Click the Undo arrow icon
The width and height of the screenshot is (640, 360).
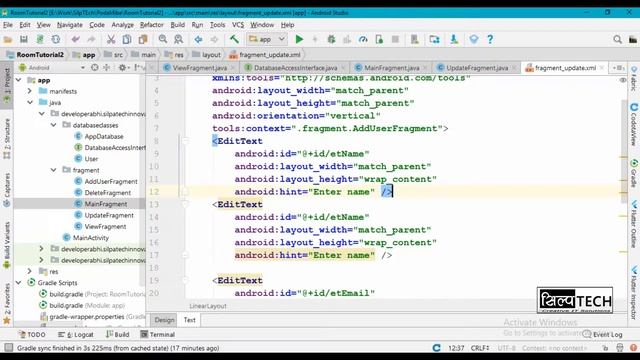pyautogui.click(x=76, y=39)
